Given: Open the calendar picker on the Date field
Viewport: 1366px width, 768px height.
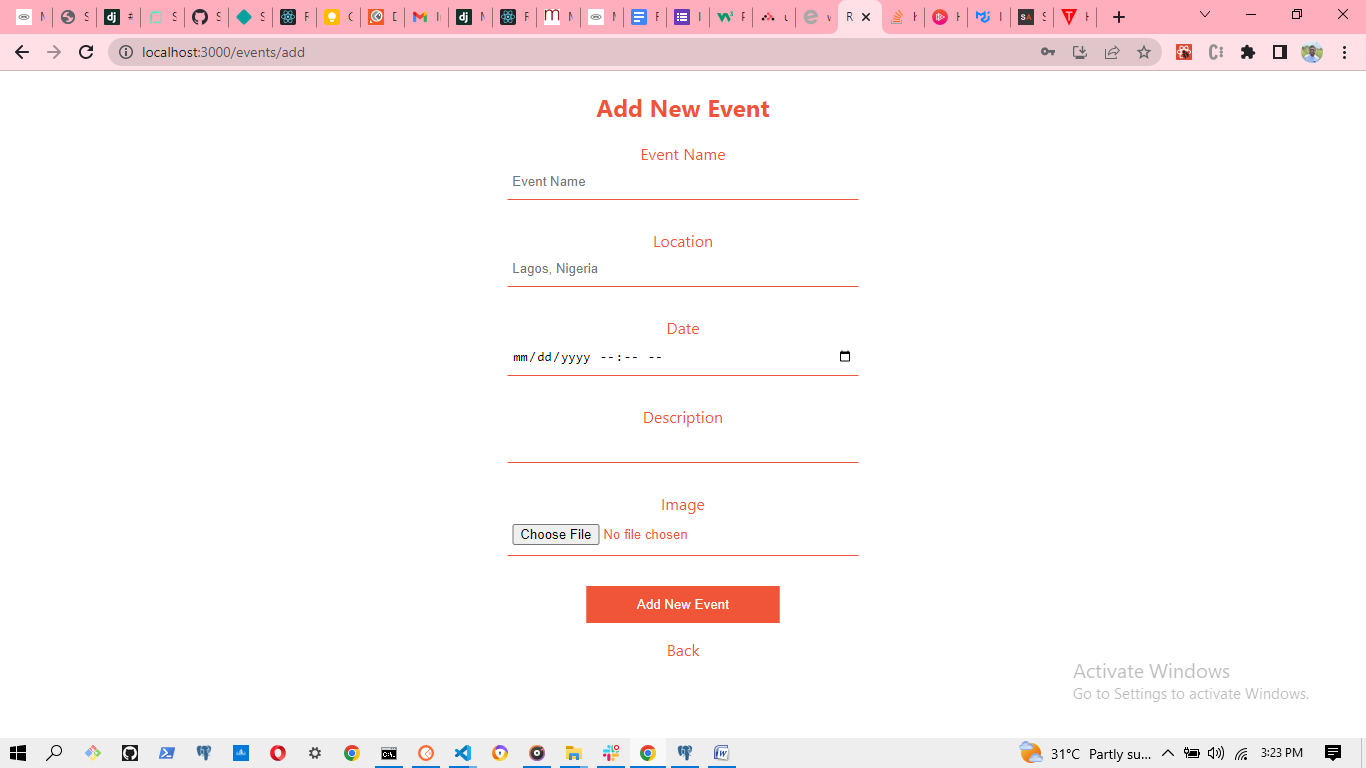Looking at the screenshot, I should pos(845,356).
